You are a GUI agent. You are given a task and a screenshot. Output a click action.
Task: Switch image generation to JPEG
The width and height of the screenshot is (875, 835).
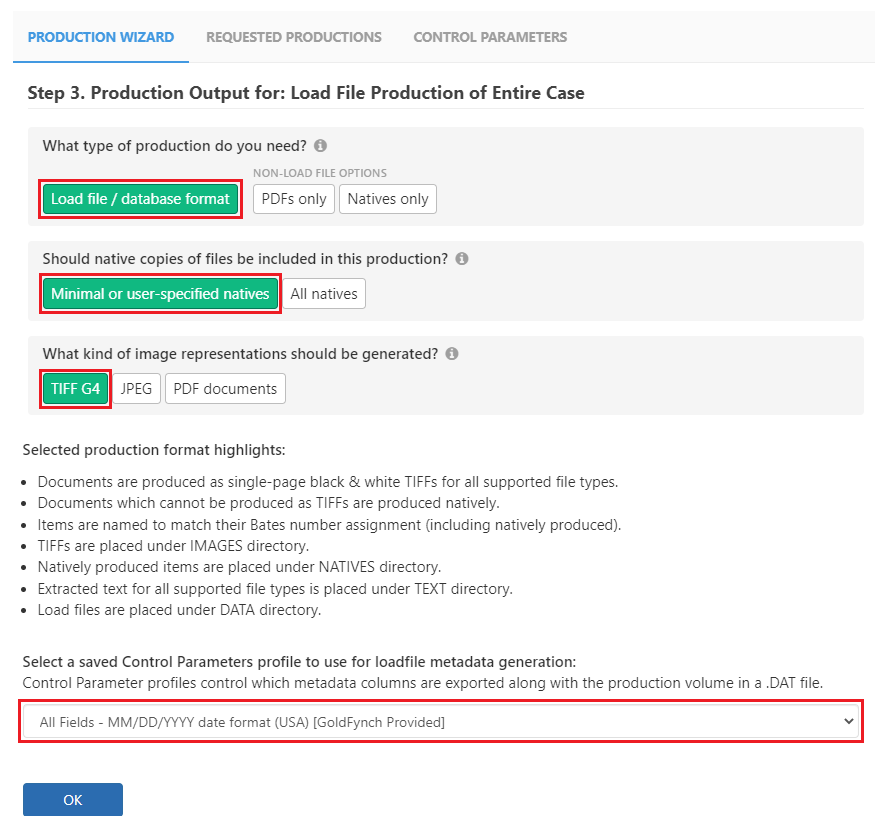tap(136, 388)
